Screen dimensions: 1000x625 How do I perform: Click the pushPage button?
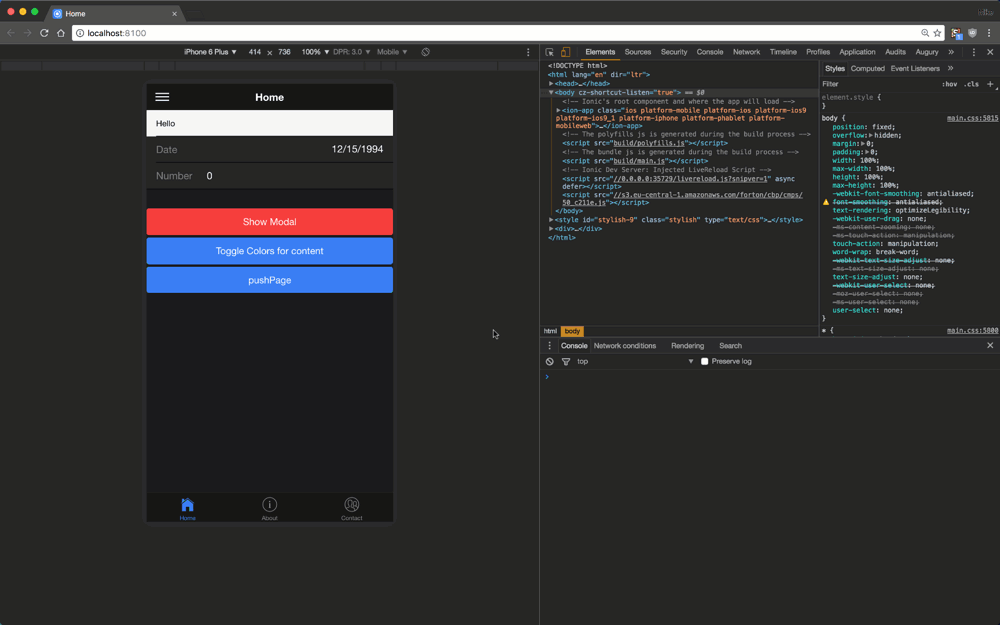pyautogui.click(x=269, y=280)
